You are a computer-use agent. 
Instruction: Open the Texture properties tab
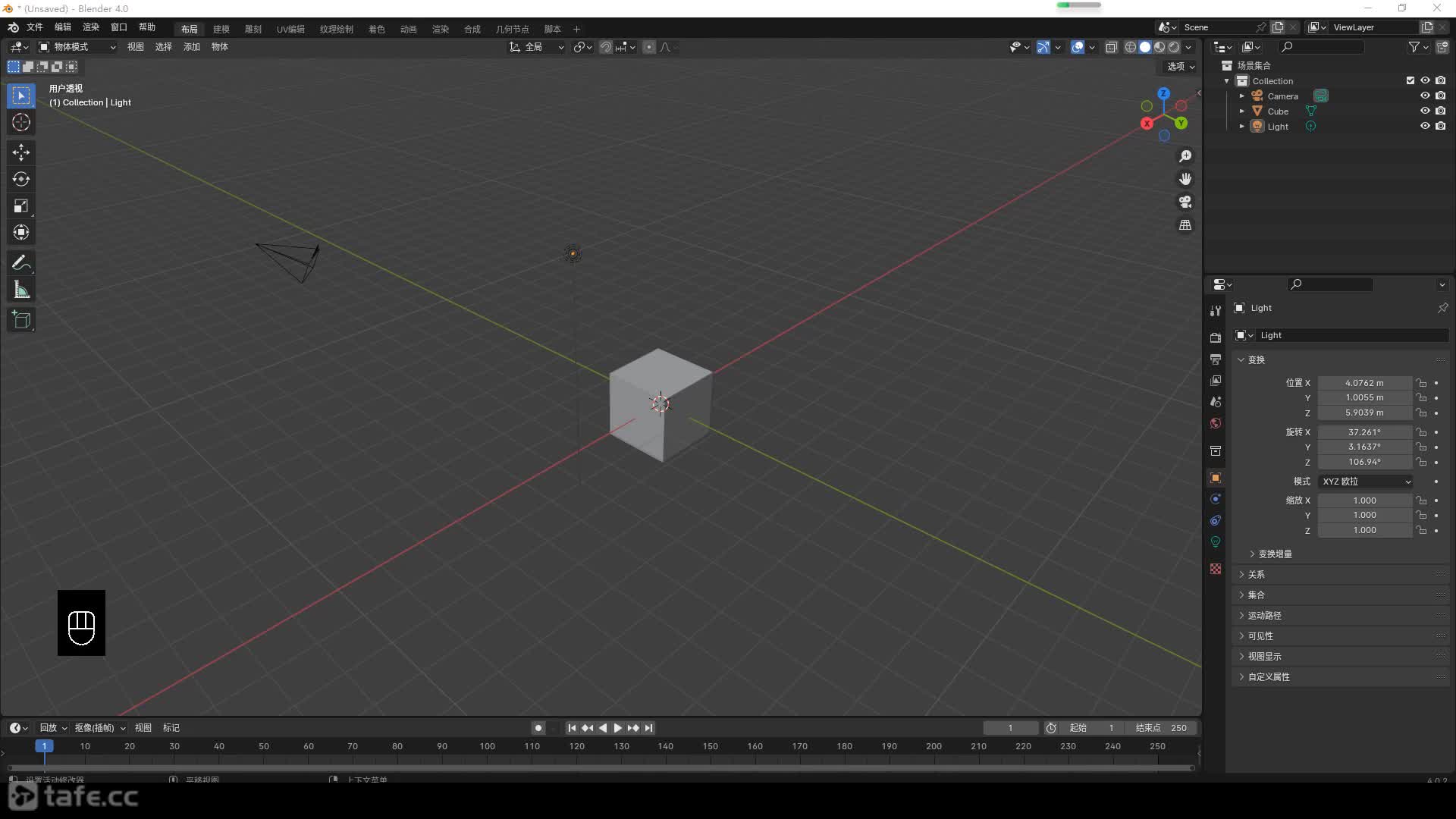pyautogui.click(x=1216, y=569)
